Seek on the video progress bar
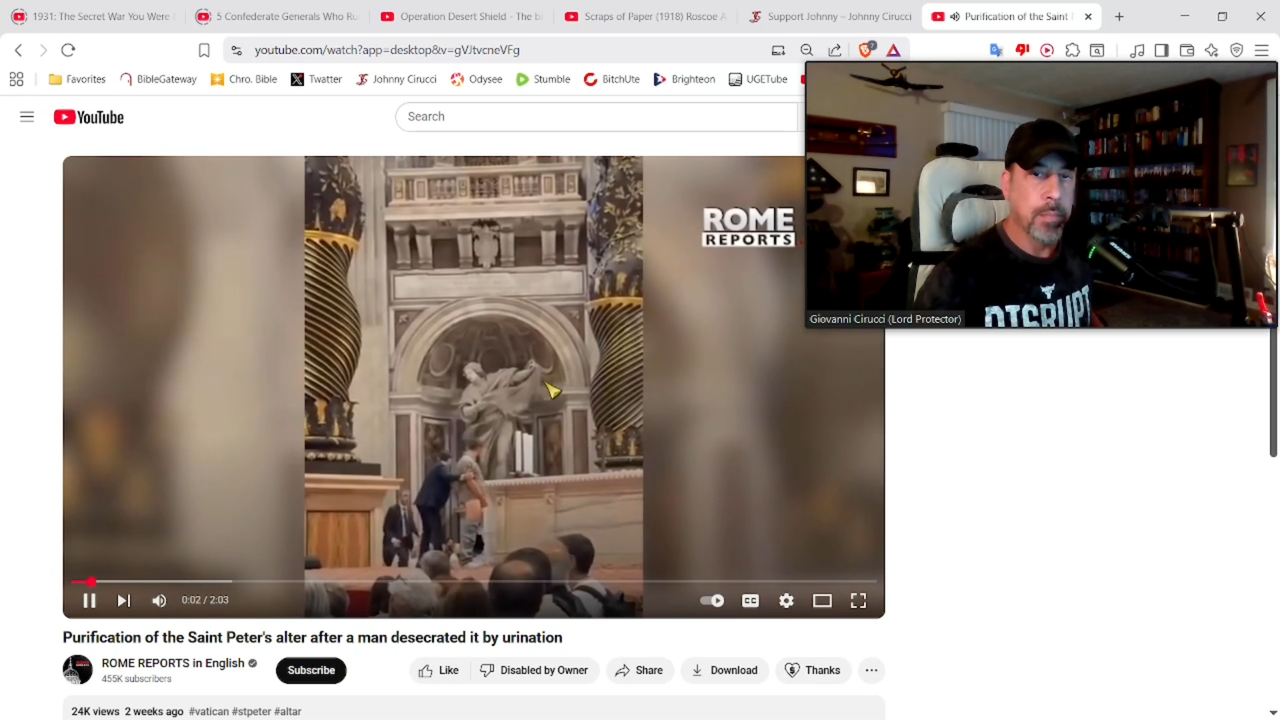The width and height of the screenshot is (1280, 720). click(x=400, y=581)
